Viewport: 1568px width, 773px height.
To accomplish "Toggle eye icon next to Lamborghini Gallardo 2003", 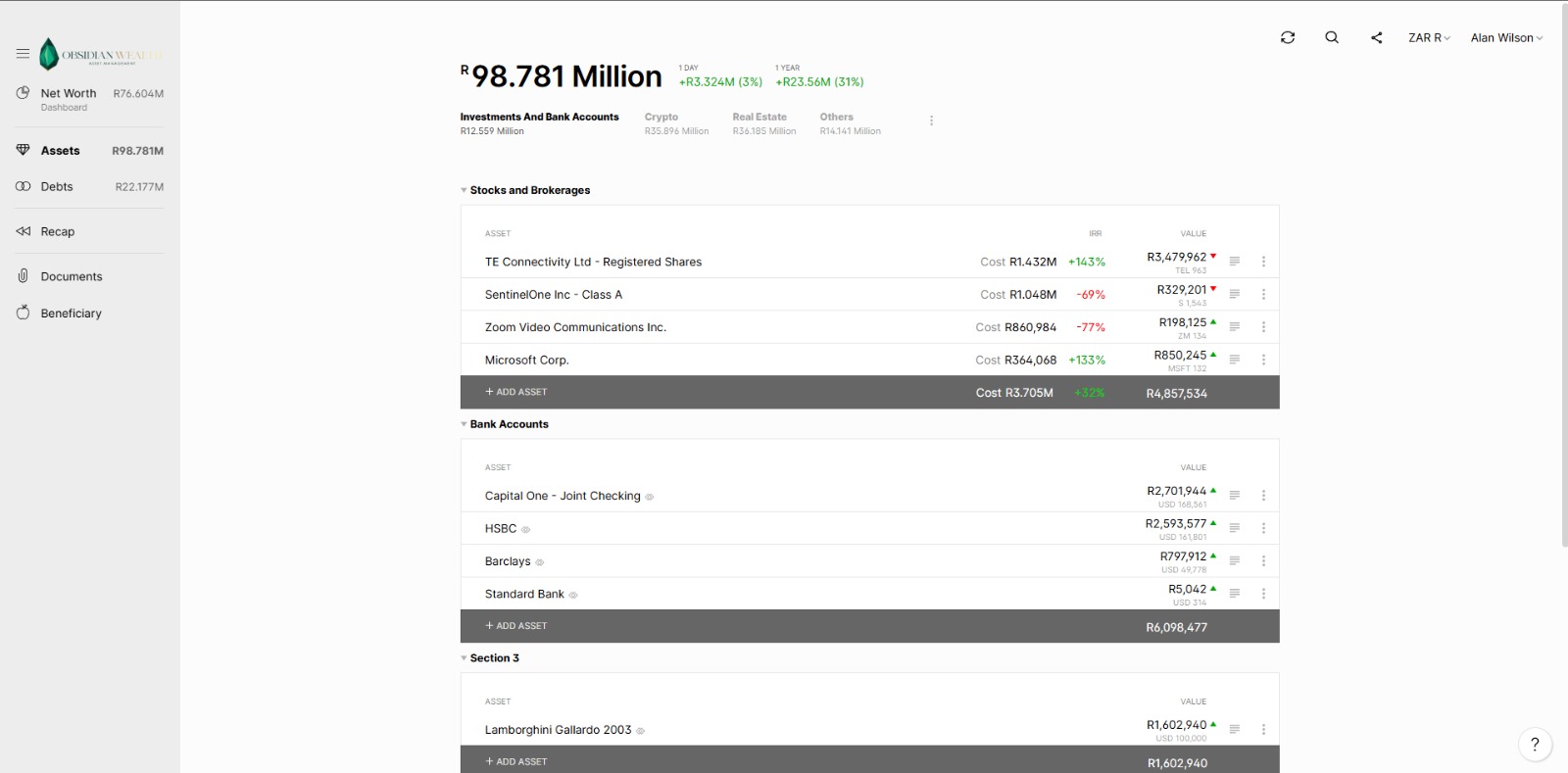I will click(641, 731).
